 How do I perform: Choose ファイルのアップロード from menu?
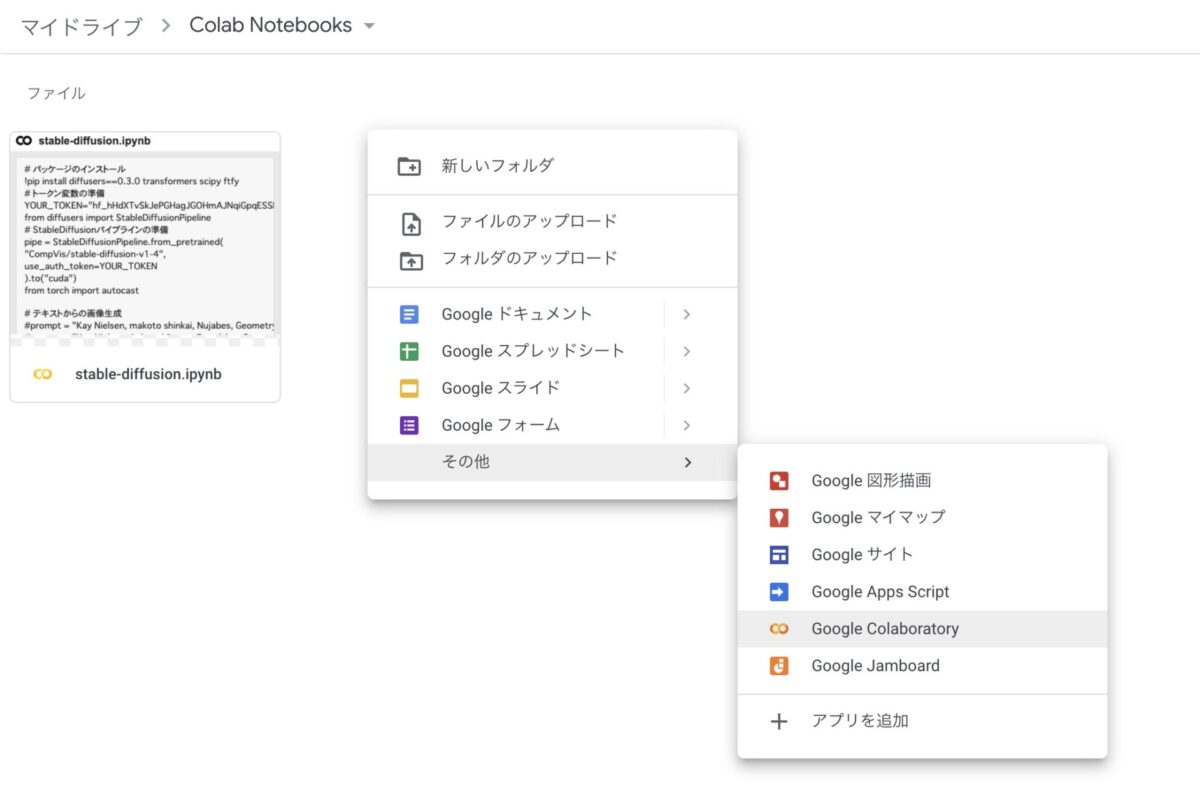point(552,222)
